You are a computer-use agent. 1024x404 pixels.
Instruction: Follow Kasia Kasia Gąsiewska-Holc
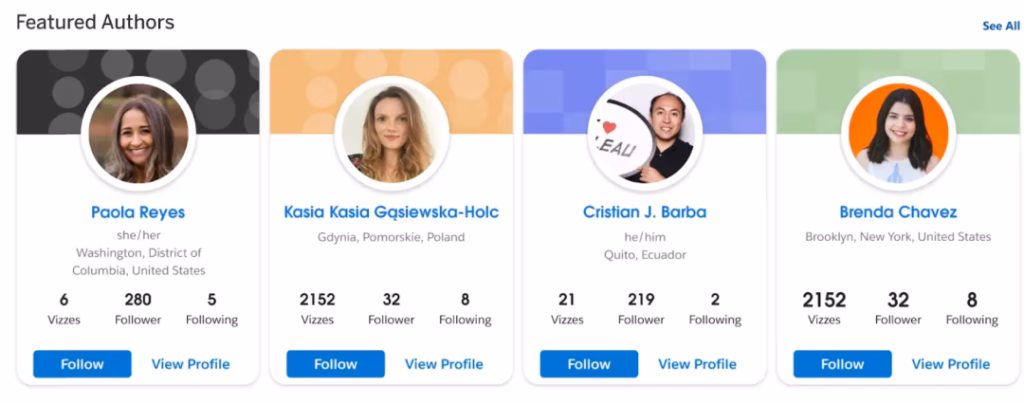336,364
